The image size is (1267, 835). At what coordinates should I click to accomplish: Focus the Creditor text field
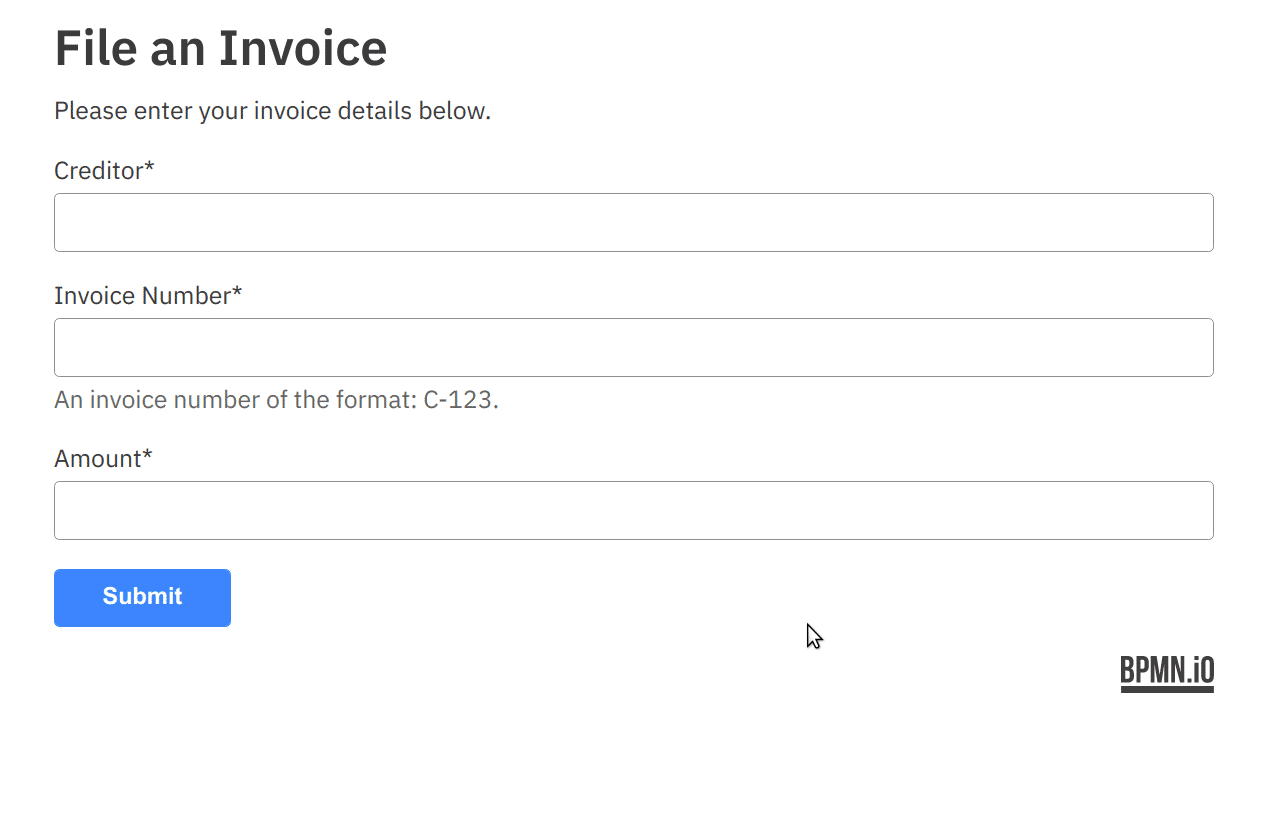click(633, 222)
